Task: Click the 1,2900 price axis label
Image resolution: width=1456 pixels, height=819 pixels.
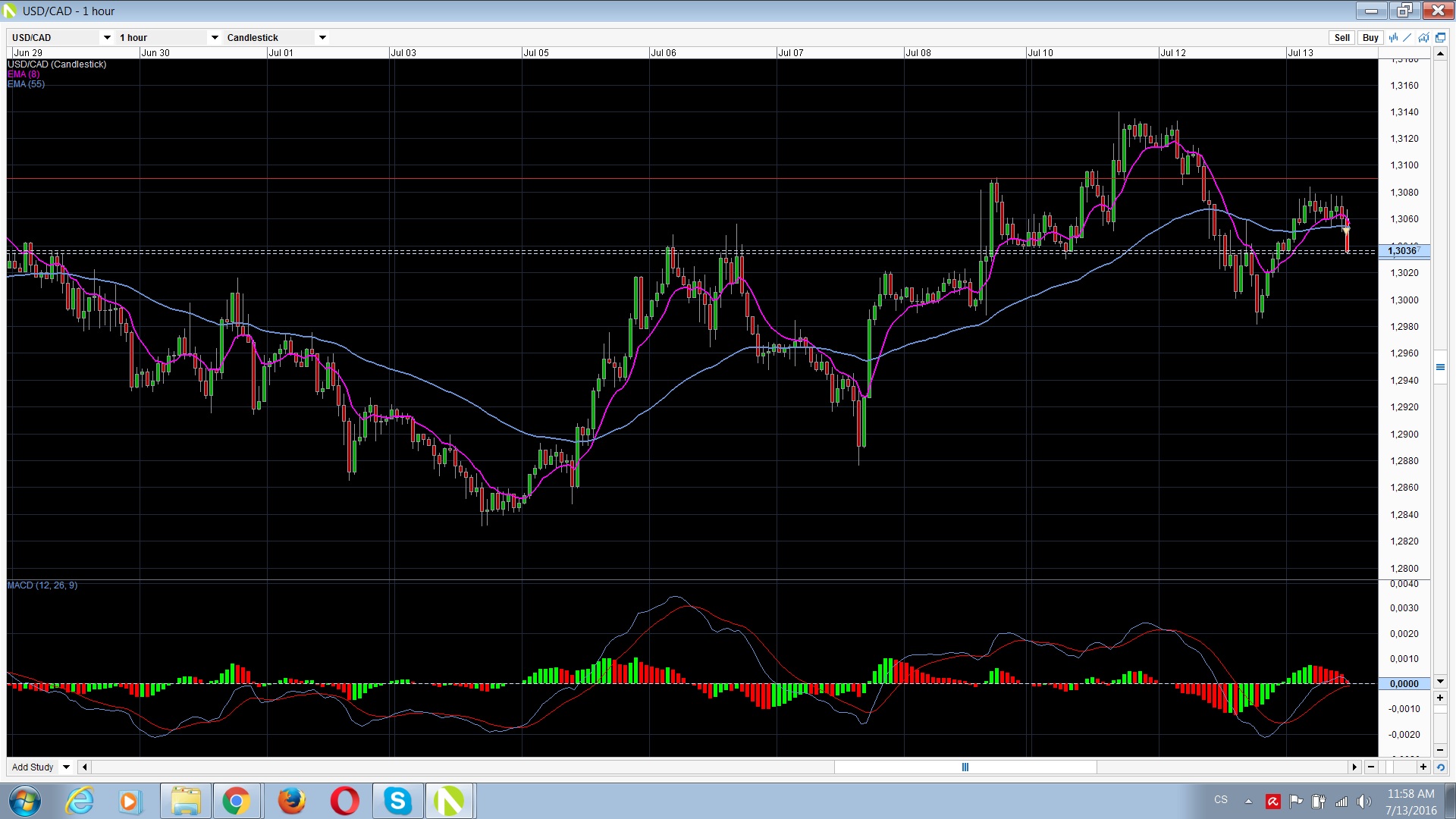Action: pos(1404,435)
